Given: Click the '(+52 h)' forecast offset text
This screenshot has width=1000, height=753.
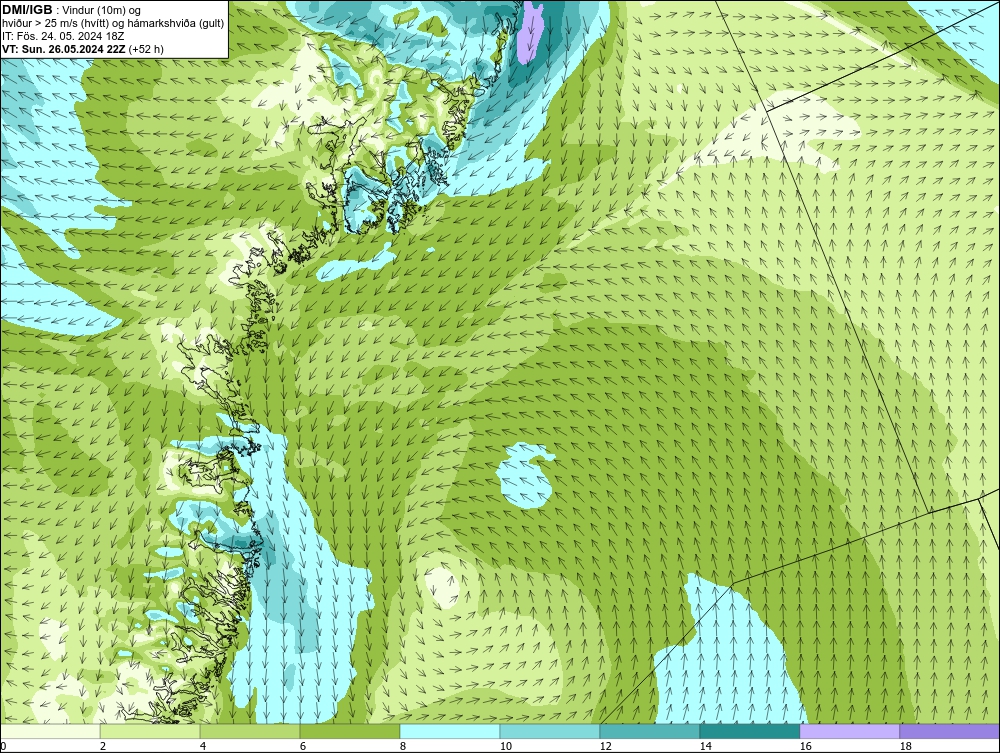Looking at the screenshot, I should (146, 49).
